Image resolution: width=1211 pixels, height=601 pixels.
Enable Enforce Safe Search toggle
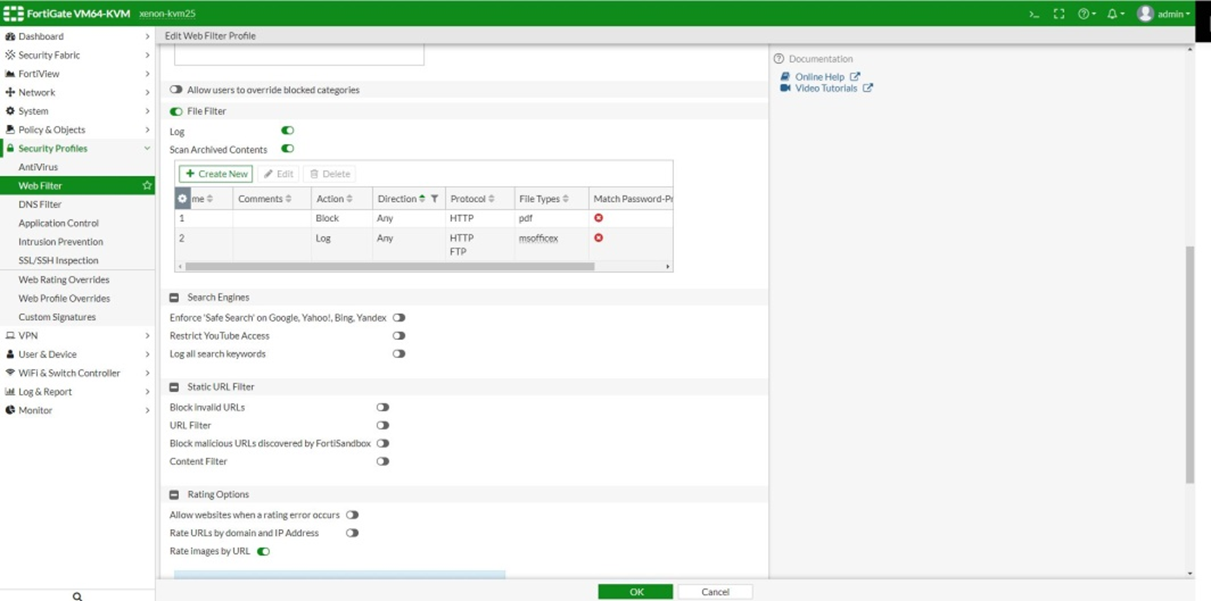tap(399, 318)
